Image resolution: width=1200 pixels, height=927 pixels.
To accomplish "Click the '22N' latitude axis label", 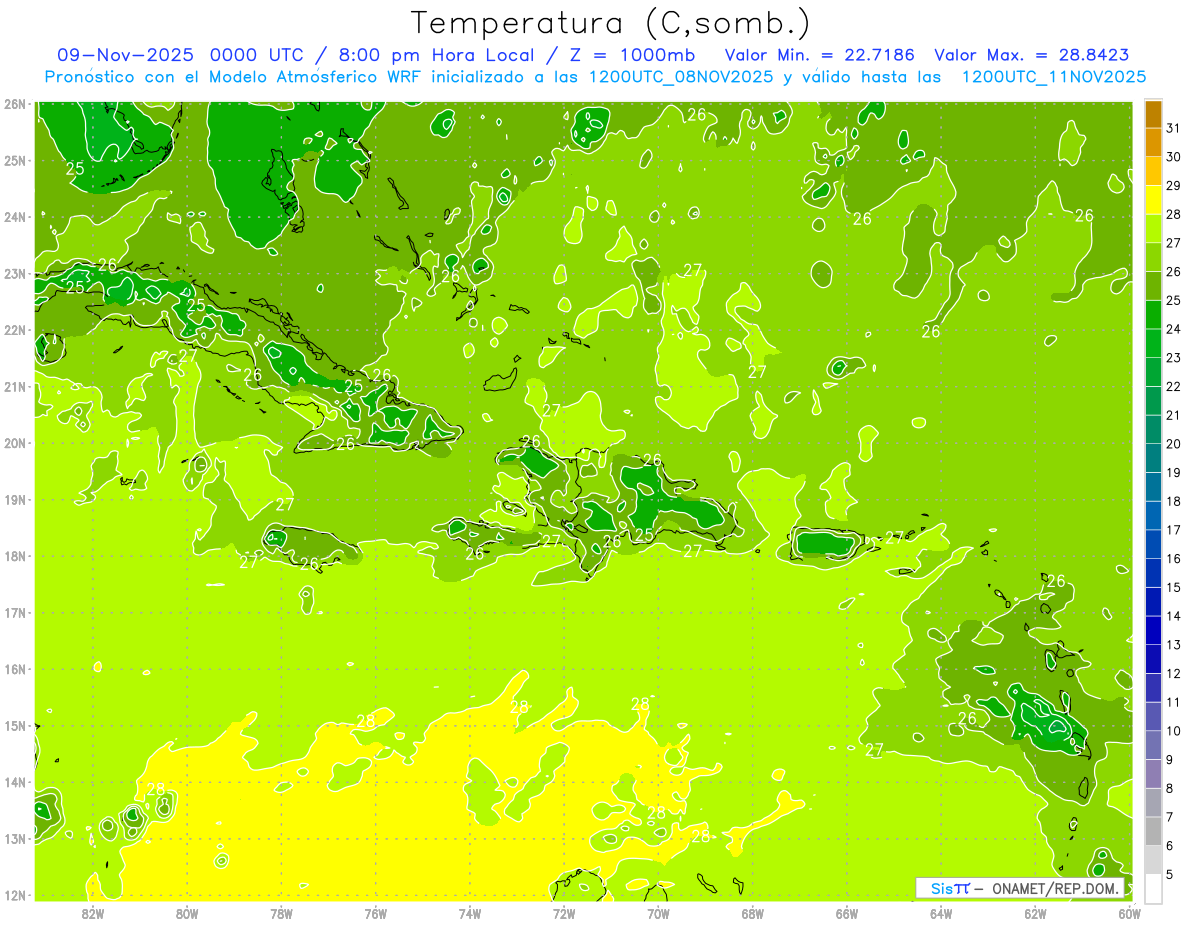I will [14, 330].
